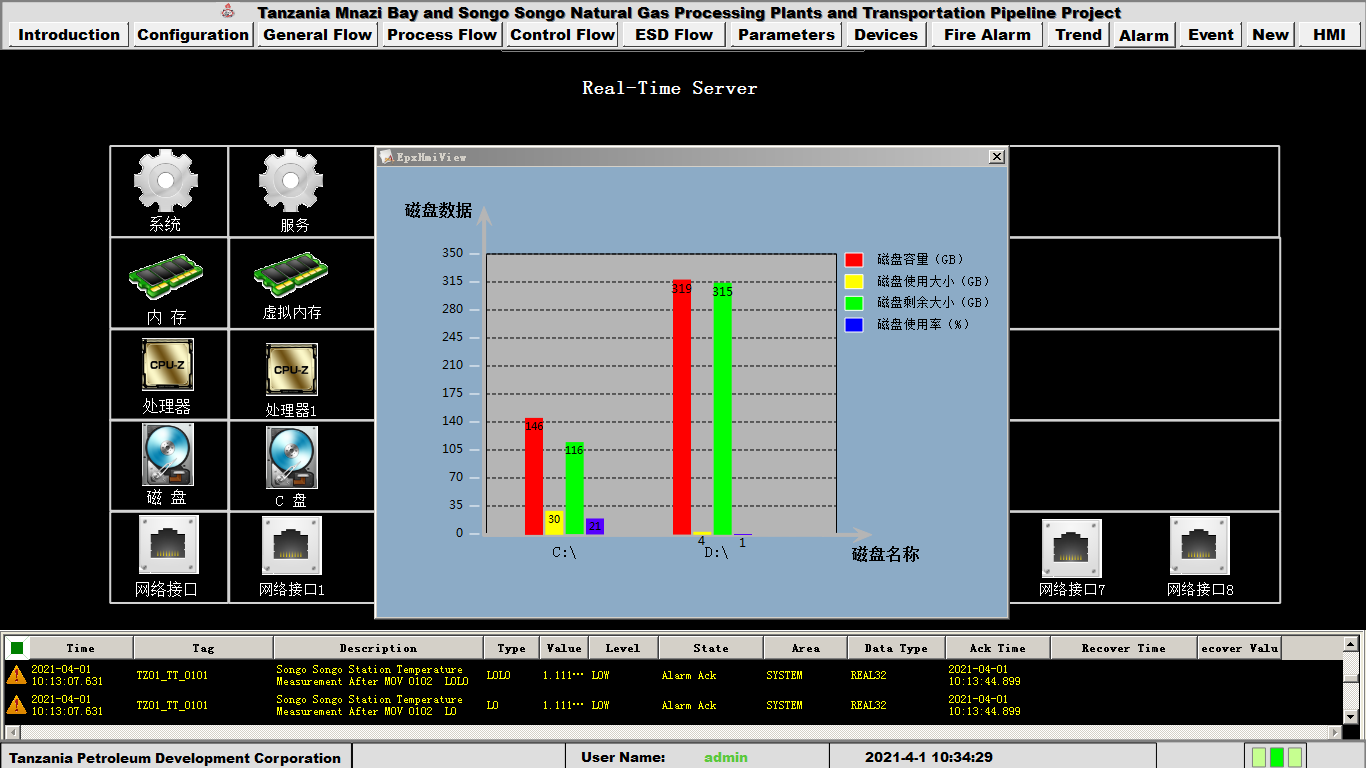Select the 处理器1 CPU icon
Screen dimensions: 1366x768
click(291, 369)
